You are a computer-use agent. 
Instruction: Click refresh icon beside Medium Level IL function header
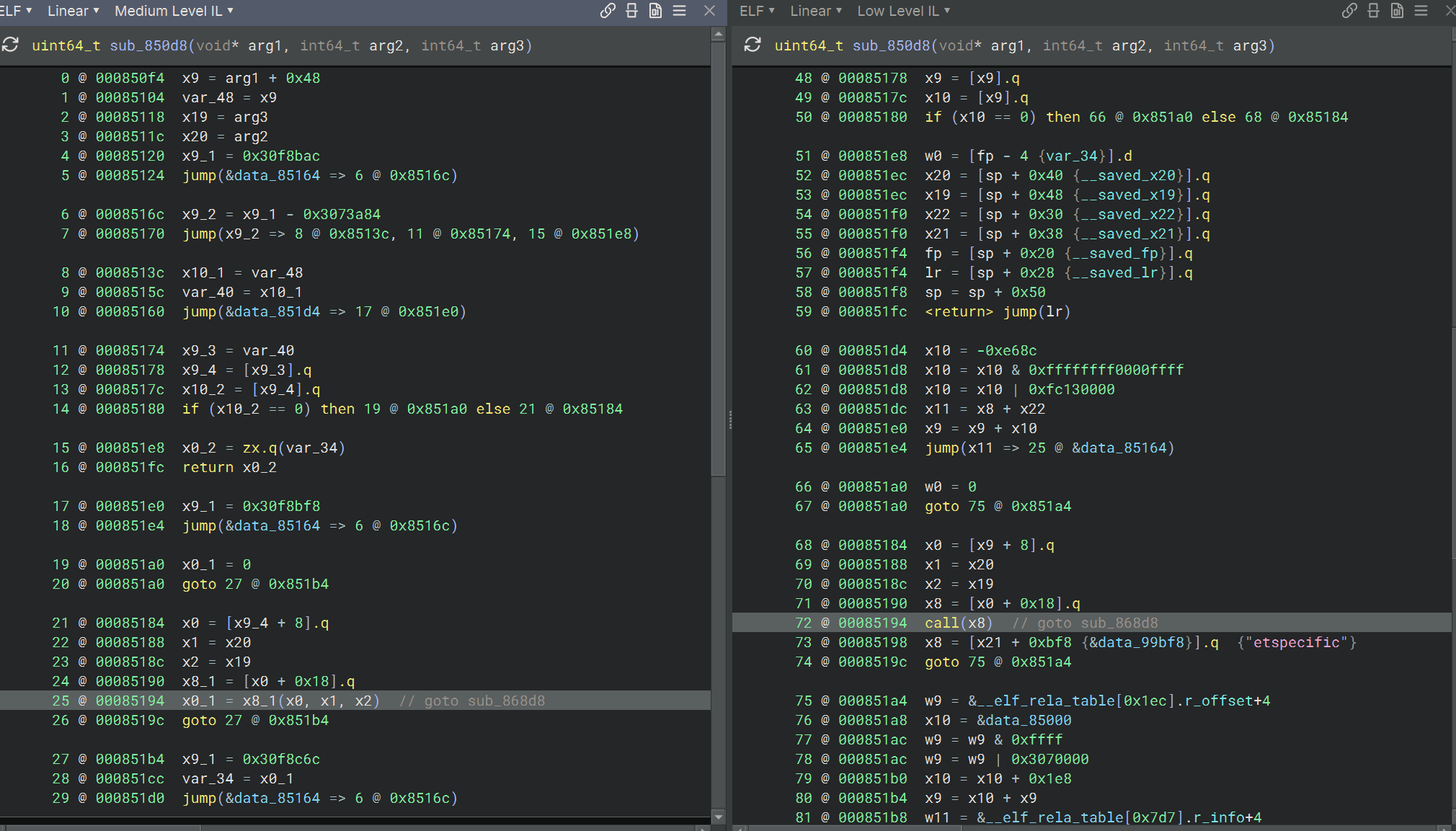point(10,45)
